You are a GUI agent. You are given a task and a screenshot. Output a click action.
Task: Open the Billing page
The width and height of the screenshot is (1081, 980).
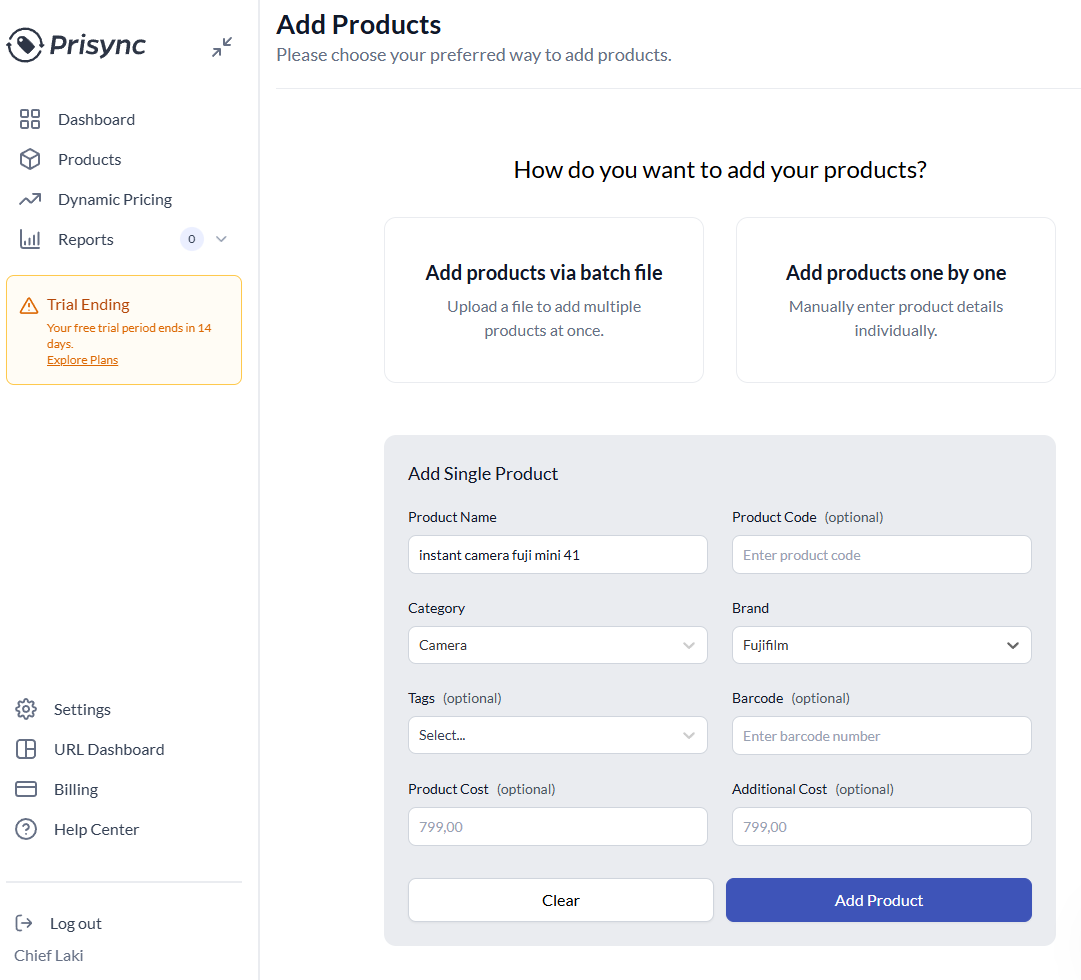(76, 789)
